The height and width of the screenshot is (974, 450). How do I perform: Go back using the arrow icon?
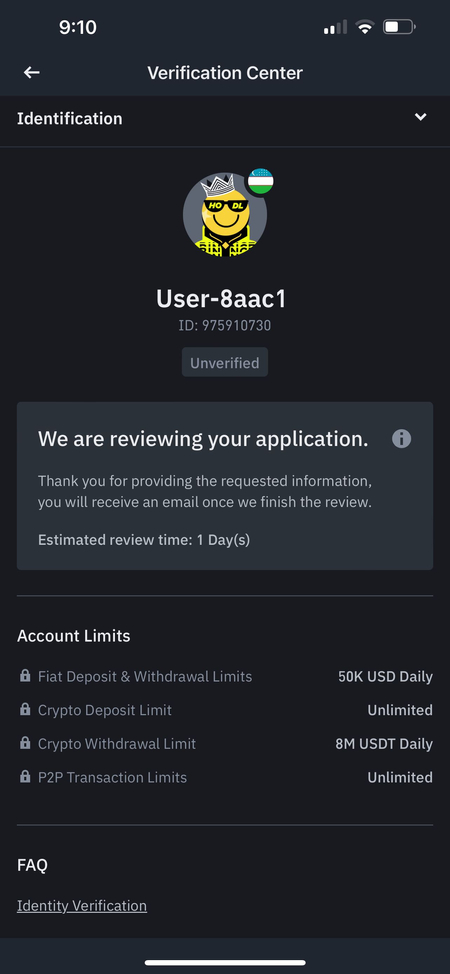[32, 73]
